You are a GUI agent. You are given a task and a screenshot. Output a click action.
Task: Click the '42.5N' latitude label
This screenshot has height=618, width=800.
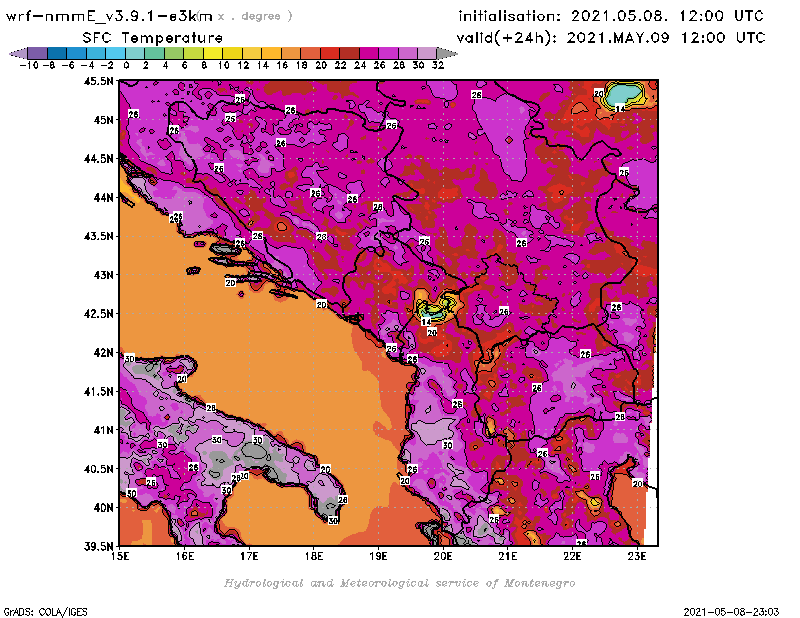99,314
